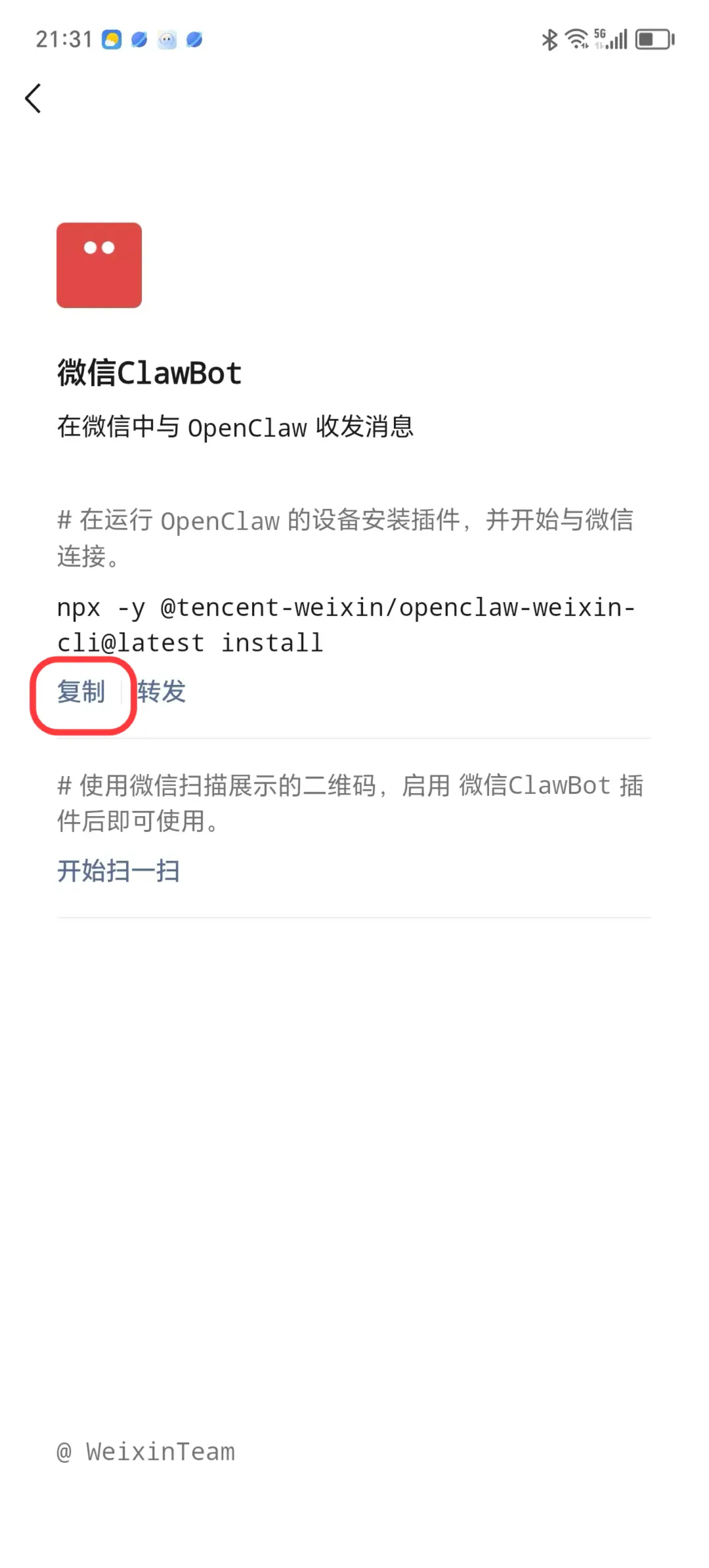Tap the last blue planet notification icon
The image size is (709, 1568).
[x=194, y=40]
